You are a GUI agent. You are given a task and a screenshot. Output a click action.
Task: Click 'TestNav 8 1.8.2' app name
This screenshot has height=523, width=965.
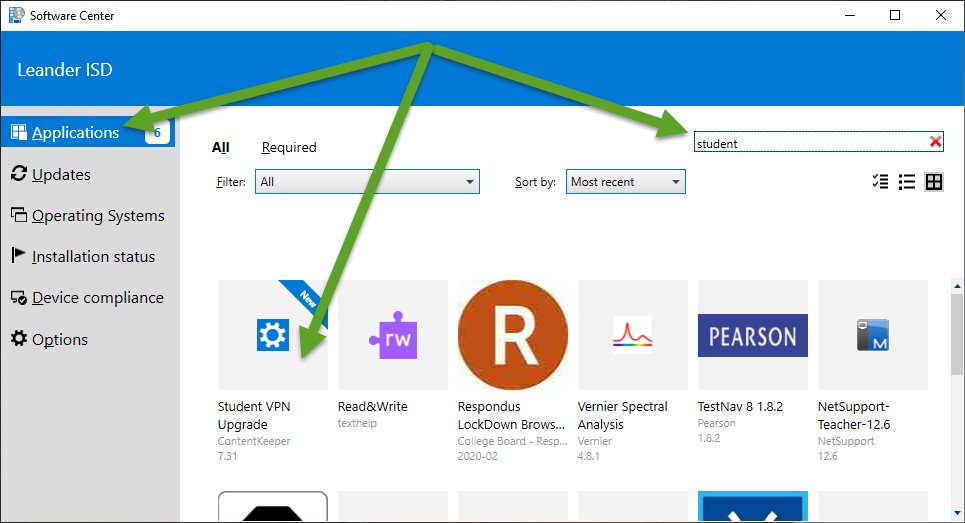tap(740, 407)
